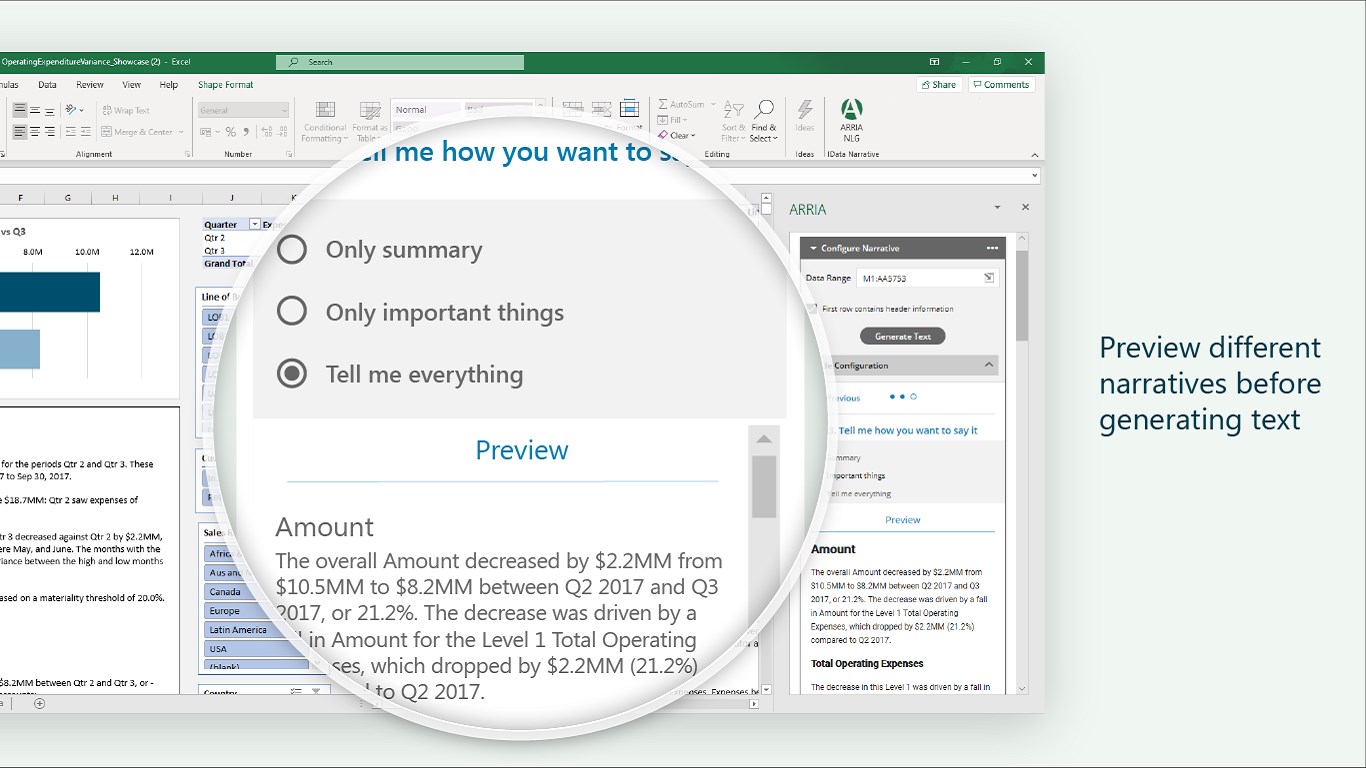Open the more options menu on Configure Narrative
1366x768 pixels.
(x=992, y=248)
